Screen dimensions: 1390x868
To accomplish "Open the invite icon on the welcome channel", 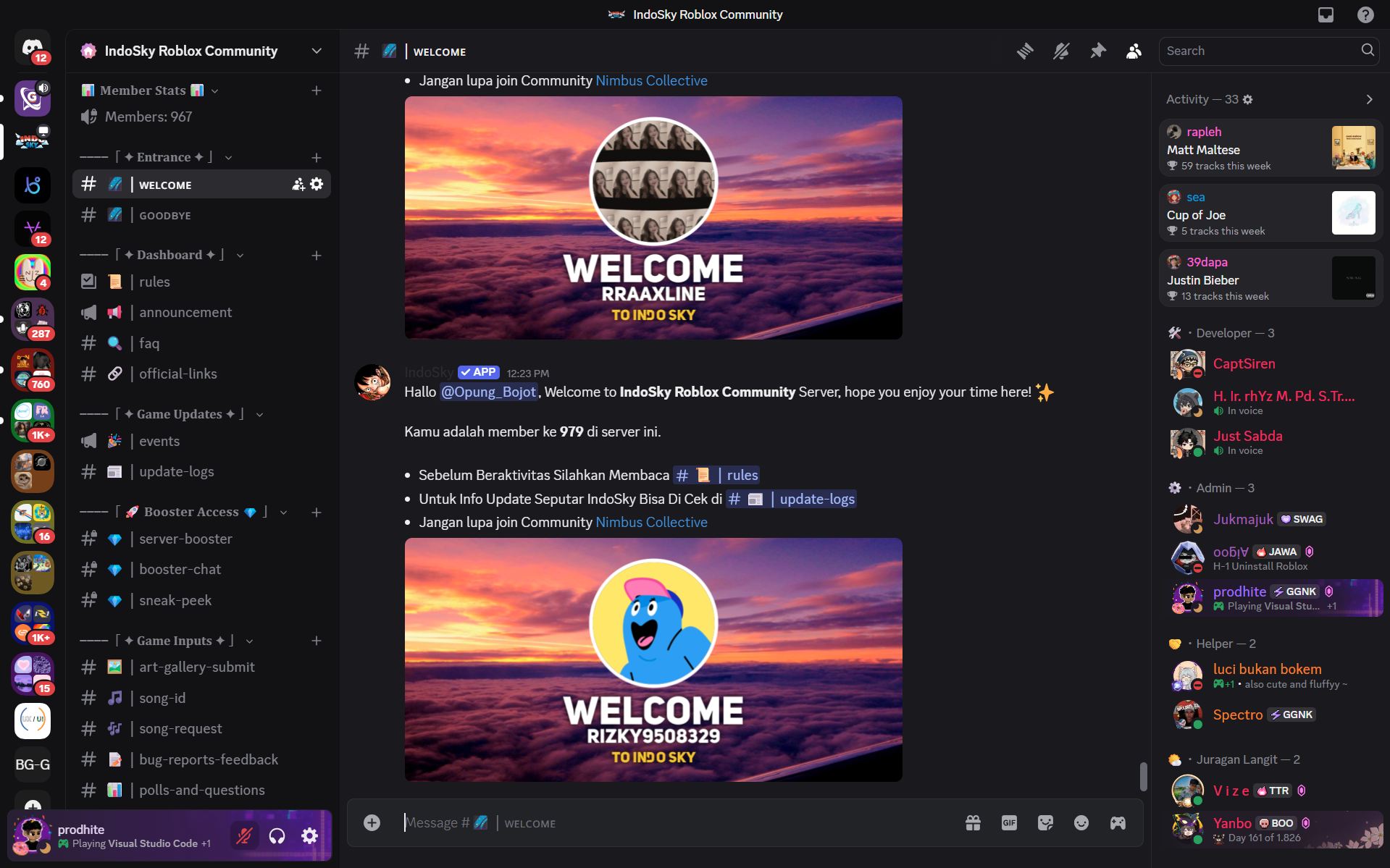I will point(298,185).
